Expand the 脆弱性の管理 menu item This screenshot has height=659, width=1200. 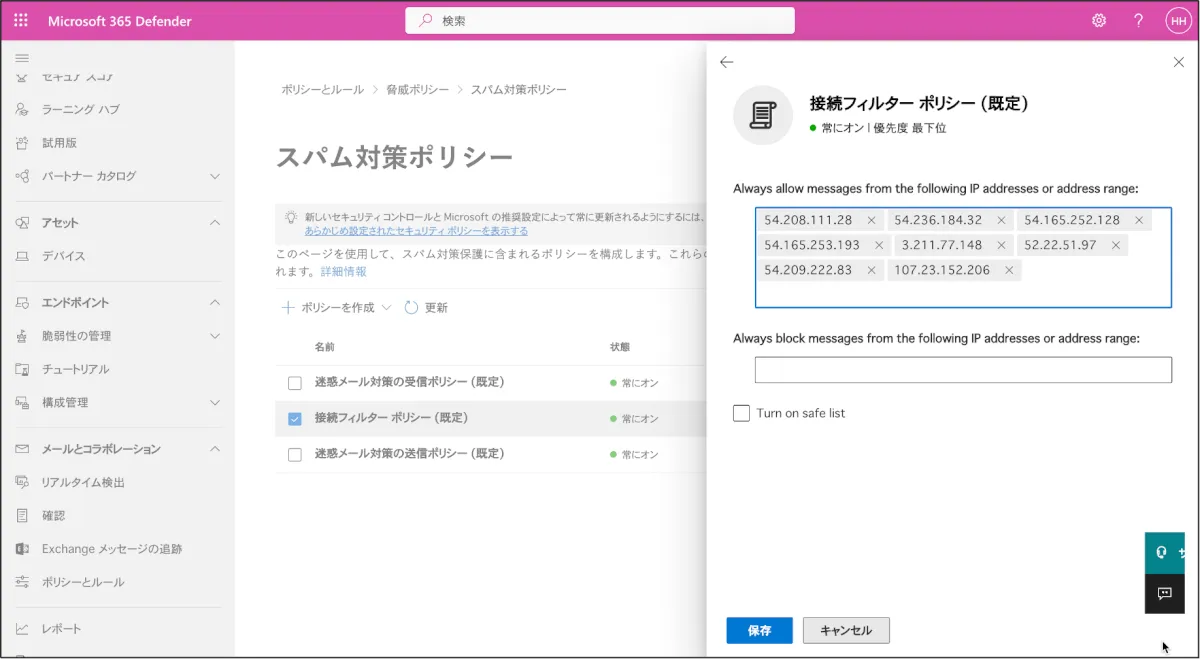pyautogui.click(x=214, y=336)
